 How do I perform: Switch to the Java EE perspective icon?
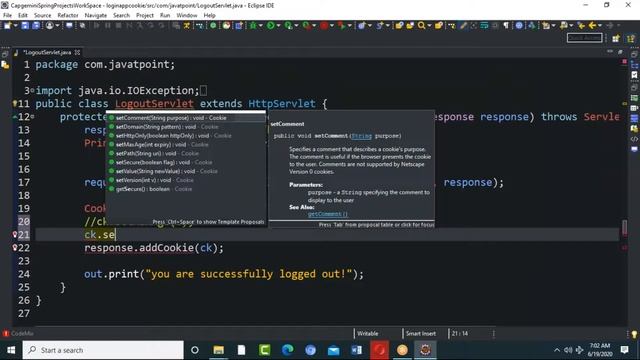click(631, 38)
